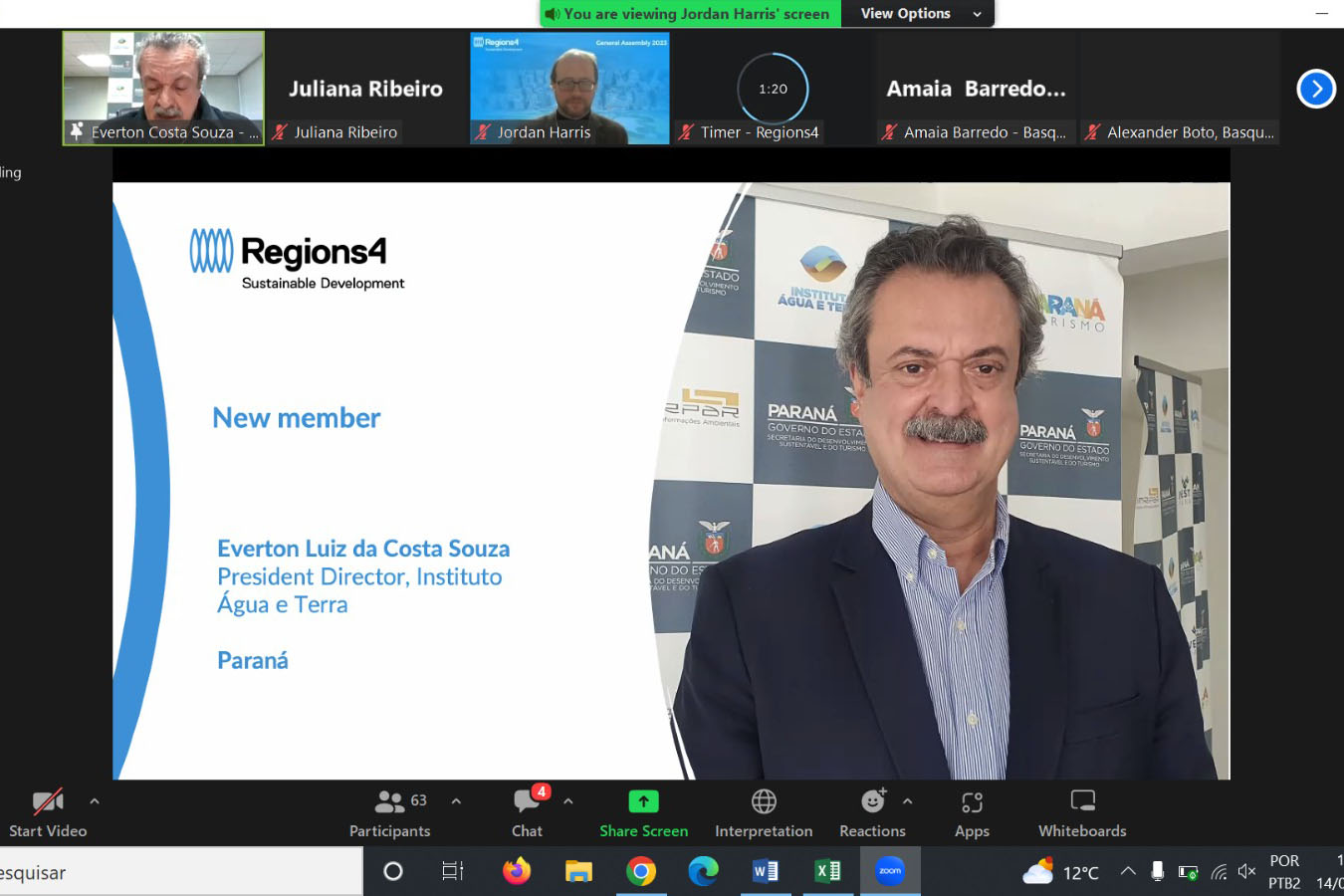
Task: Open the Wi-Fi network tray icon
Action: click(1219, 872)
